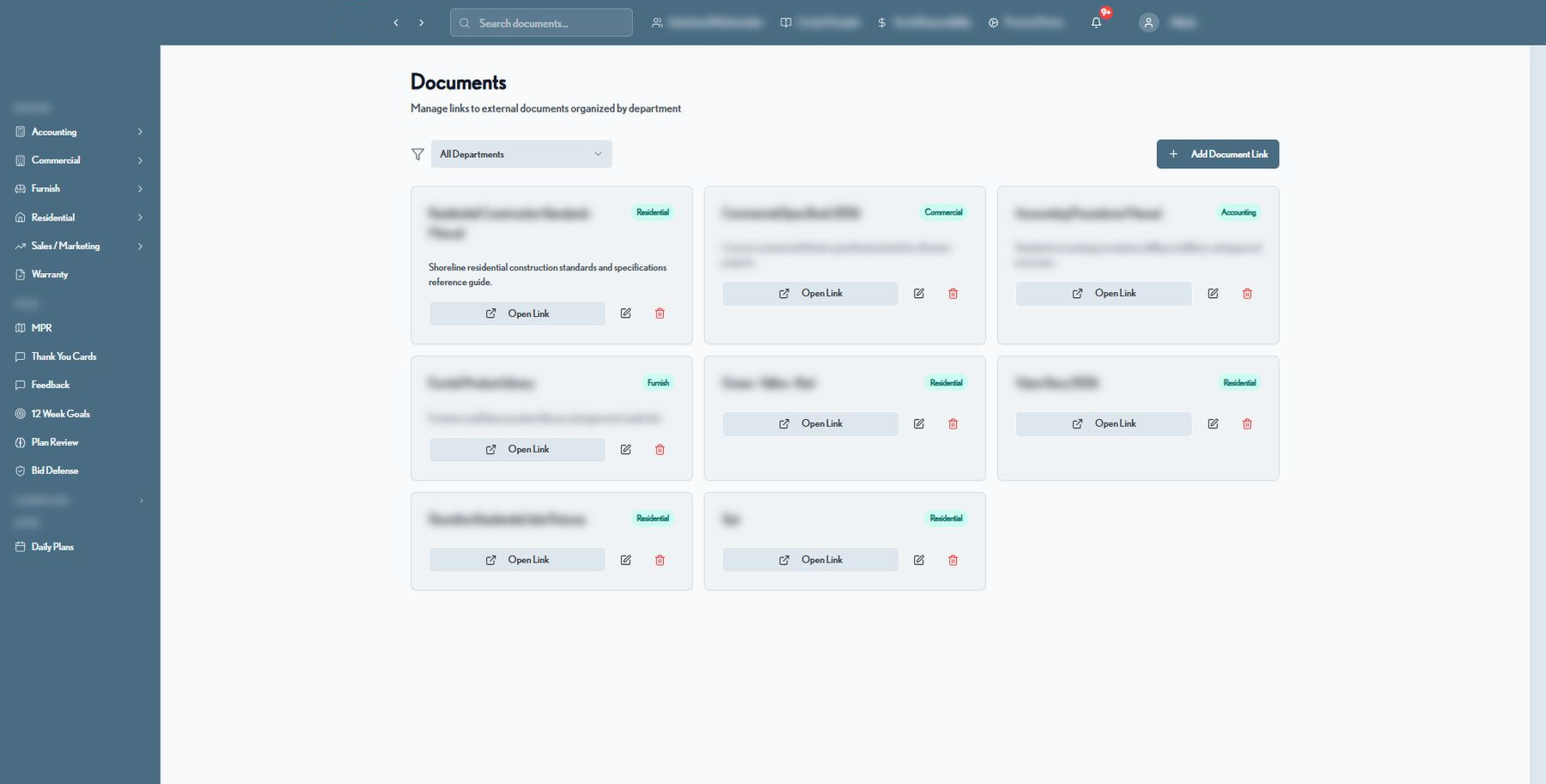Delete the Shoreline residential construction standards card
The height and width of the screenshot is (784, 1546).
[660, 313]
